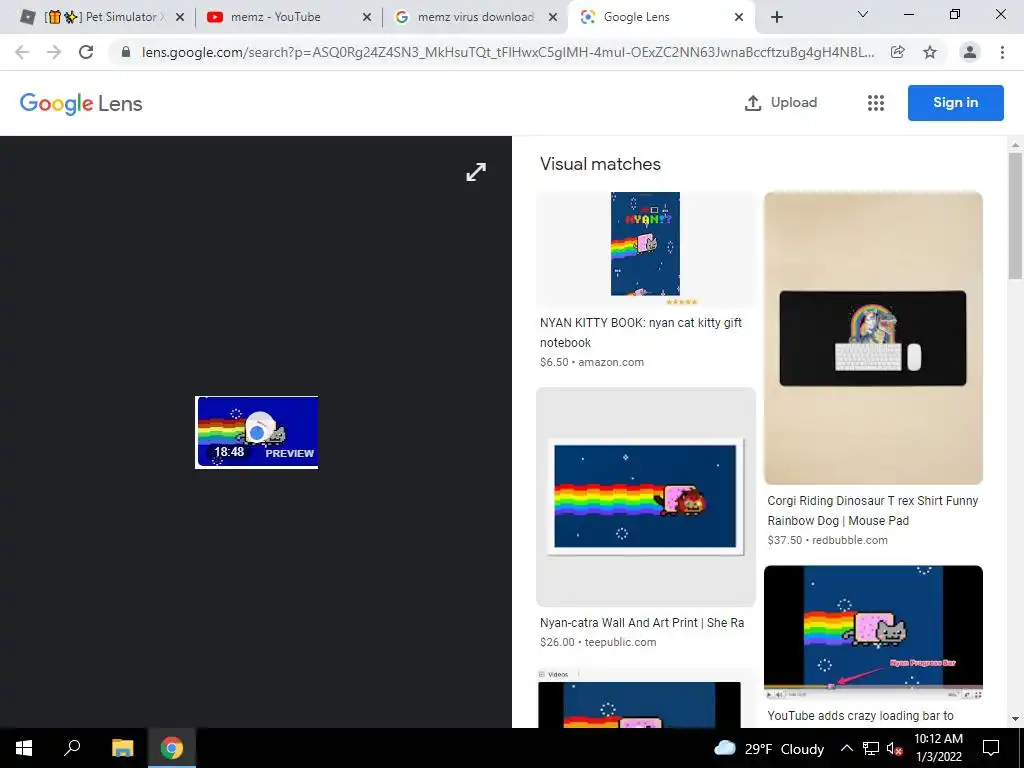1024x768 pixels.
Task: Close the Pet Simulator X tab
Action: (x=180, y=17)
